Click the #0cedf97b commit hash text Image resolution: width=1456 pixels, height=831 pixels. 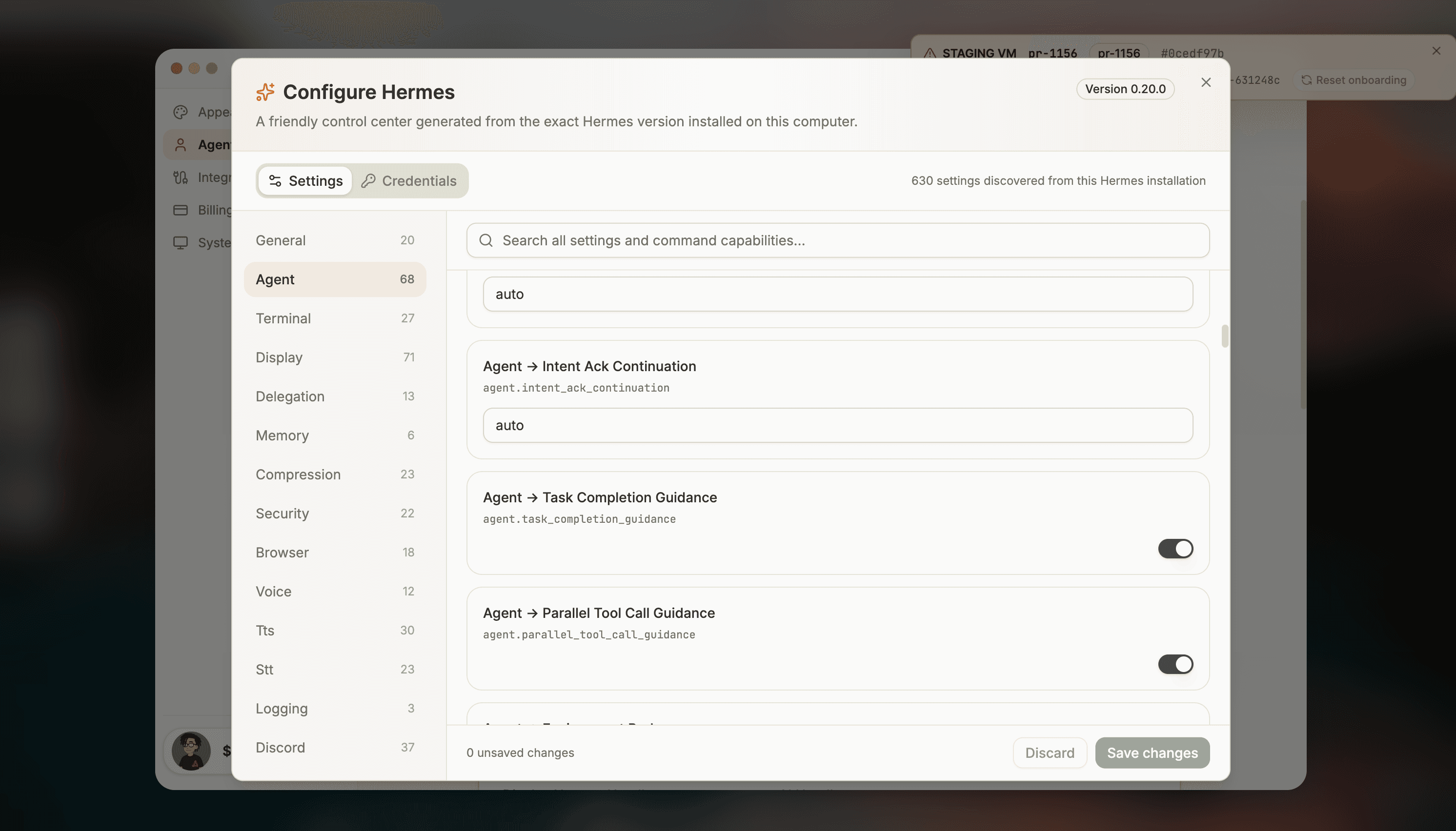pos(1192,53)
